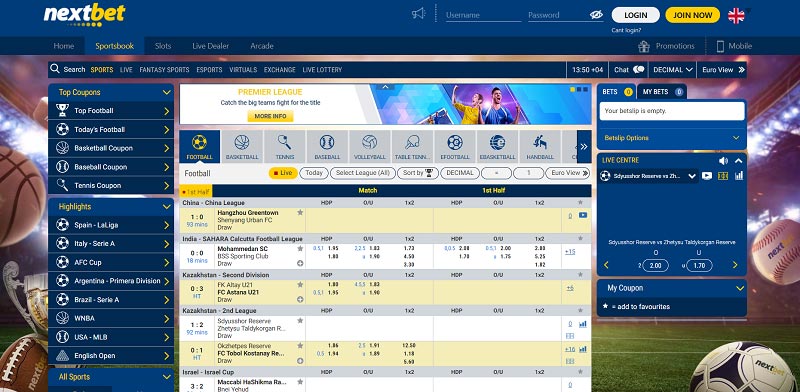This screenshot has width=800, height=392.
Task: Go to next Live Centre market arrow
Action: (735, 265)
